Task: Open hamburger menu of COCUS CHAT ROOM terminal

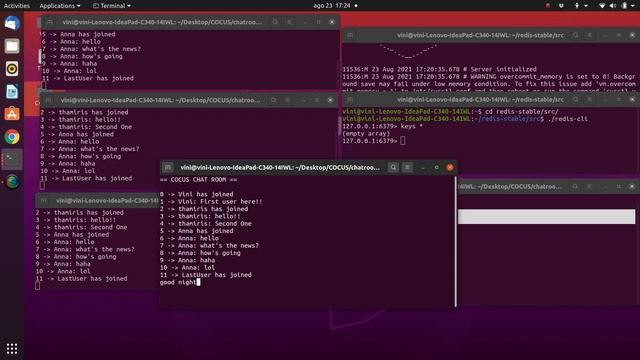Action: [407, 167]
